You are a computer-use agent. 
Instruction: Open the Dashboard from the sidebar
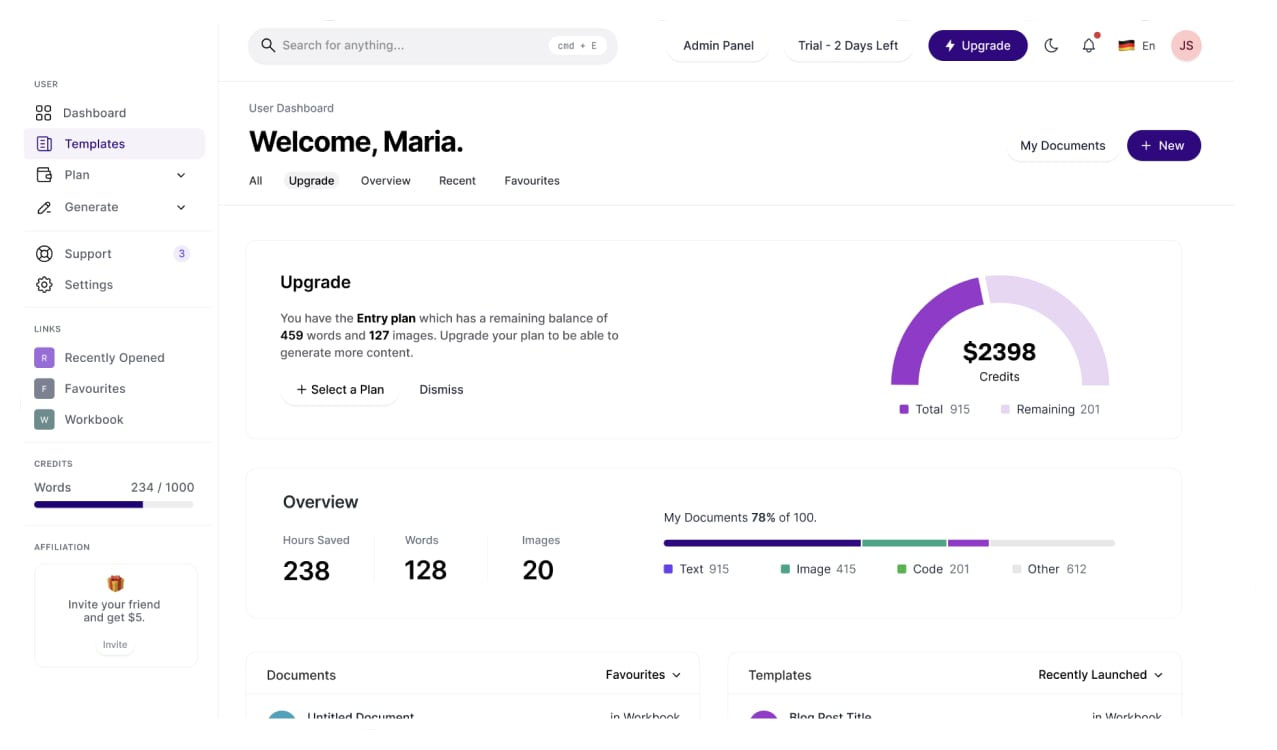pos(94,112)
